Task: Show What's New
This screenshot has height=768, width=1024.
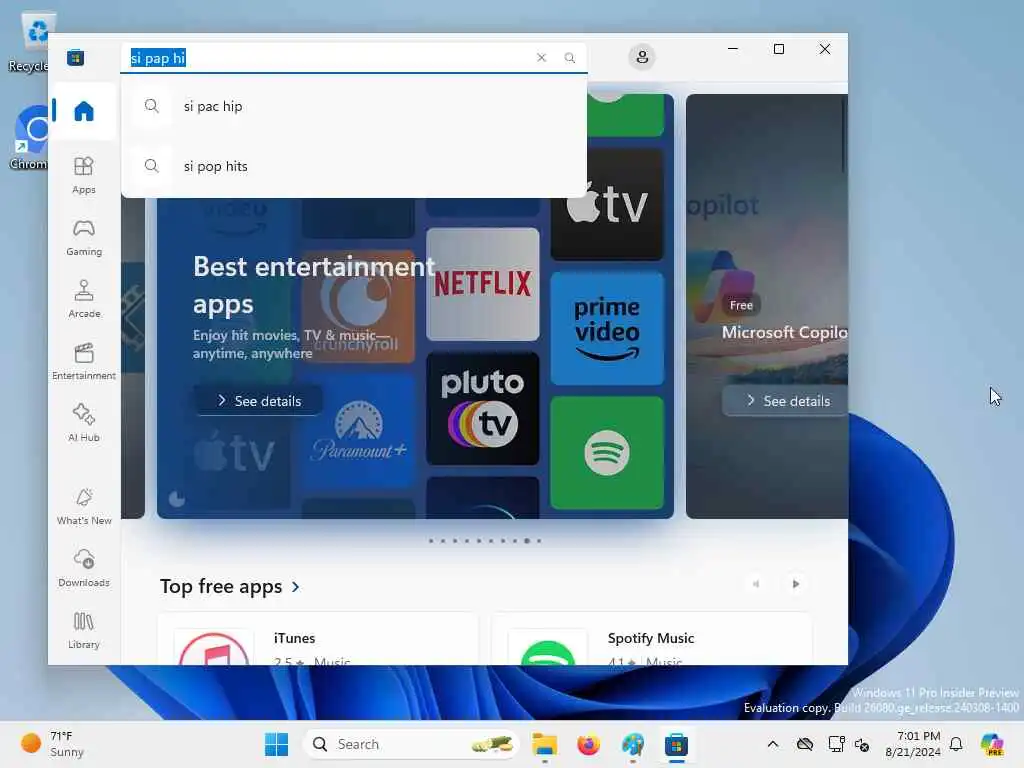Action: click(x=84, y=506)
